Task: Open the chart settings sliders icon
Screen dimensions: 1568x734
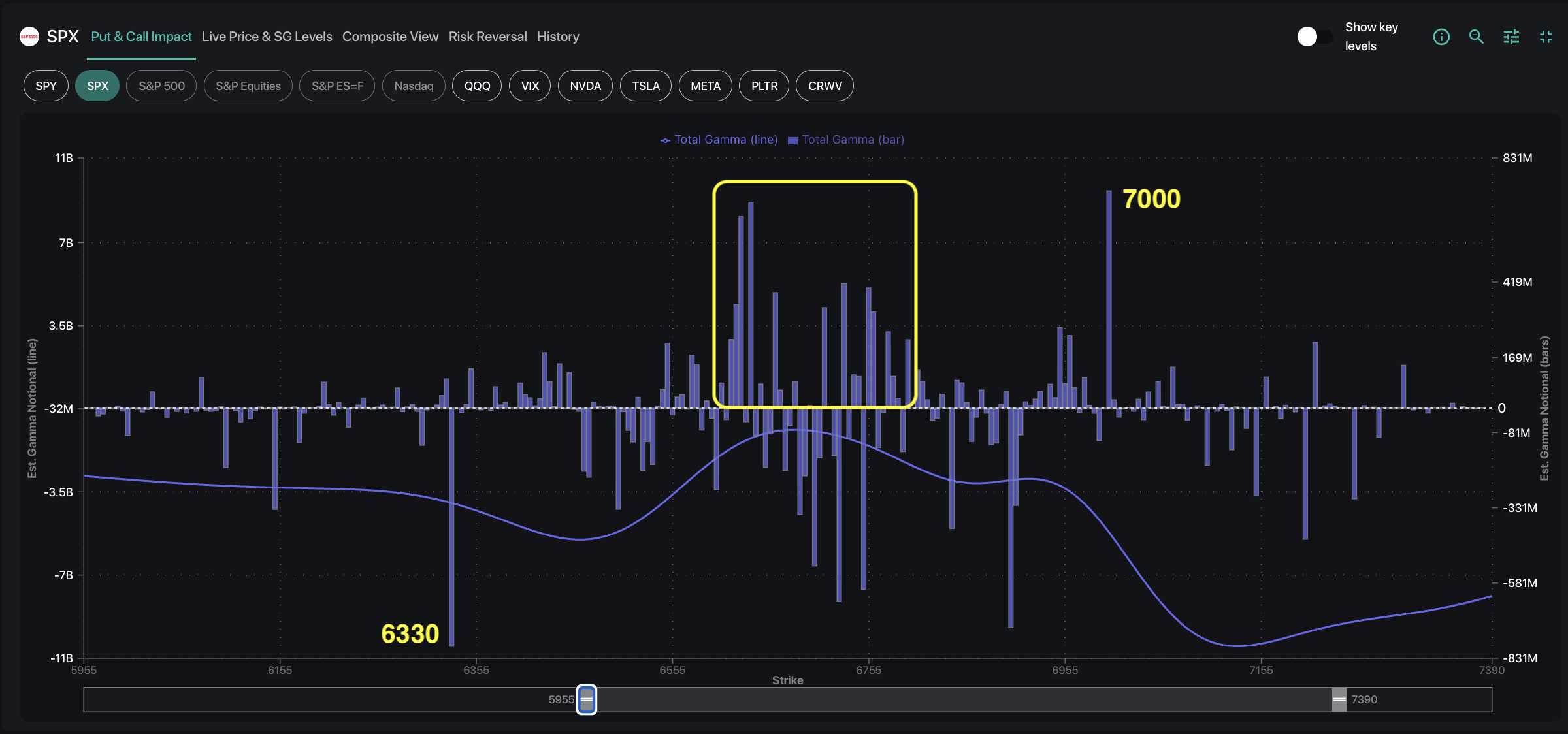Action: [1511, 37]
